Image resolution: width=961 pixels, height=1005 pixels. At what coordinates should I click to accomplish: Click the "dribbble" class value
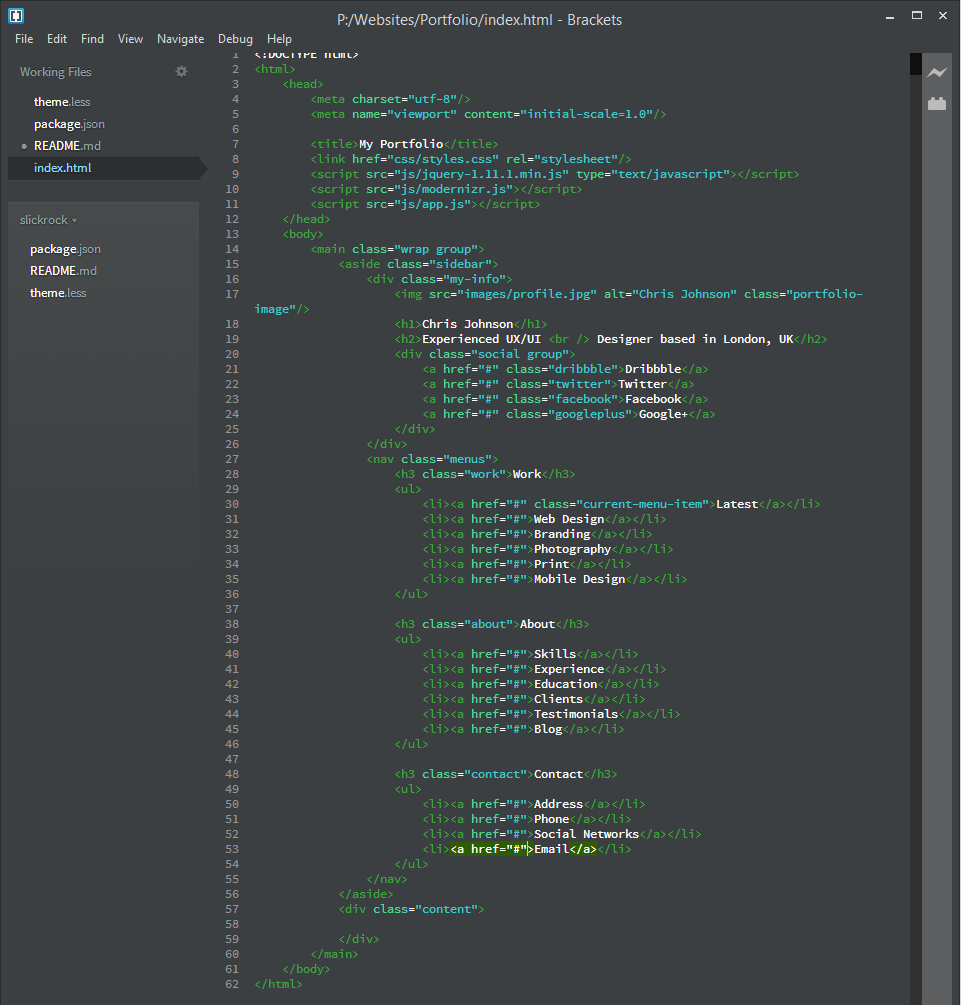[583, 369]
